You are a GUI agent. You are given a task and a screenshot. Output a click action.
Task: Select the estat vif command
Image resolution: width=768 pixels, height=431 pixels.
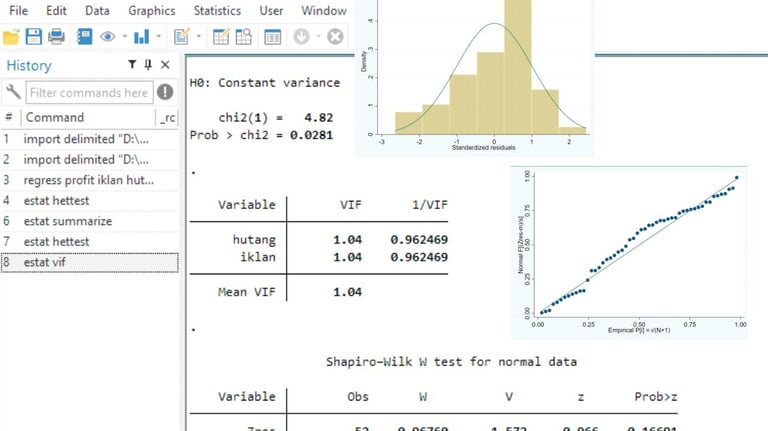[x=90, y=263]
